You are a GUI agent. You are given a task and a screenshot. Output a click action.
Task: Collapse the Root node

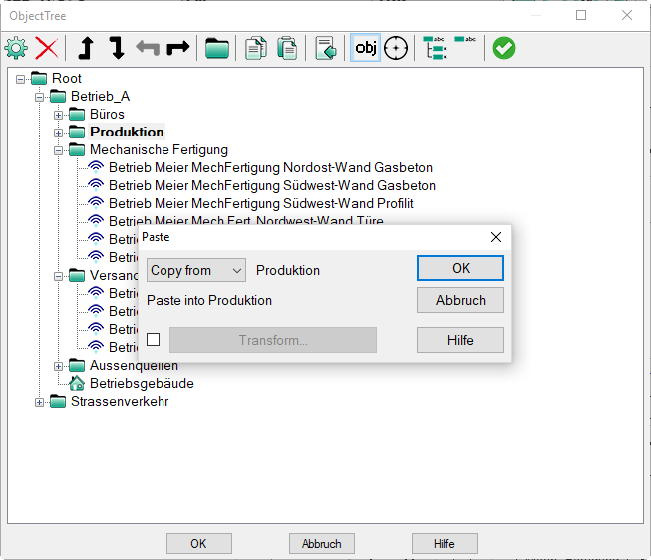[20, 79]
